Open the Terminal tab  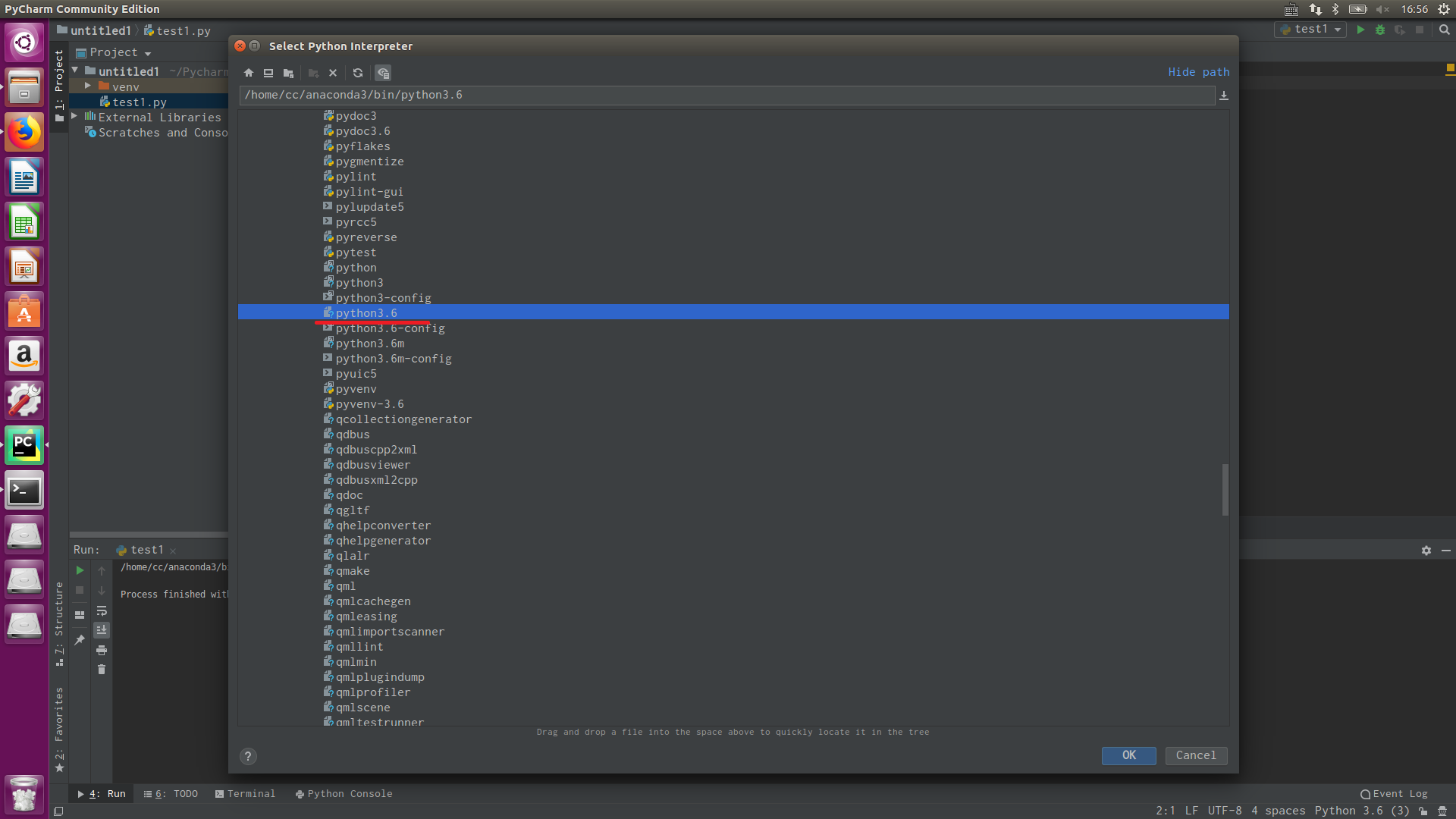pos(245,794)
